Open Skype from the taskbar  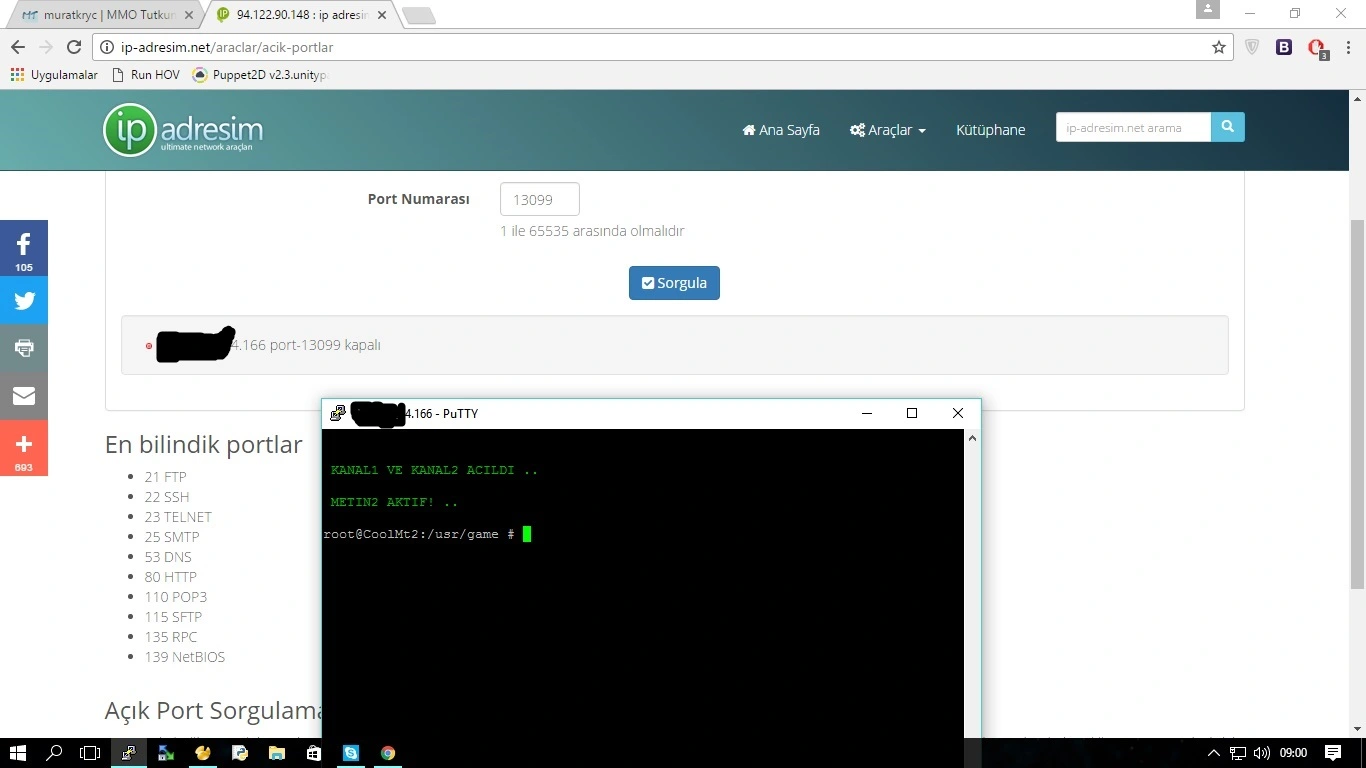[x=351, y=753]
